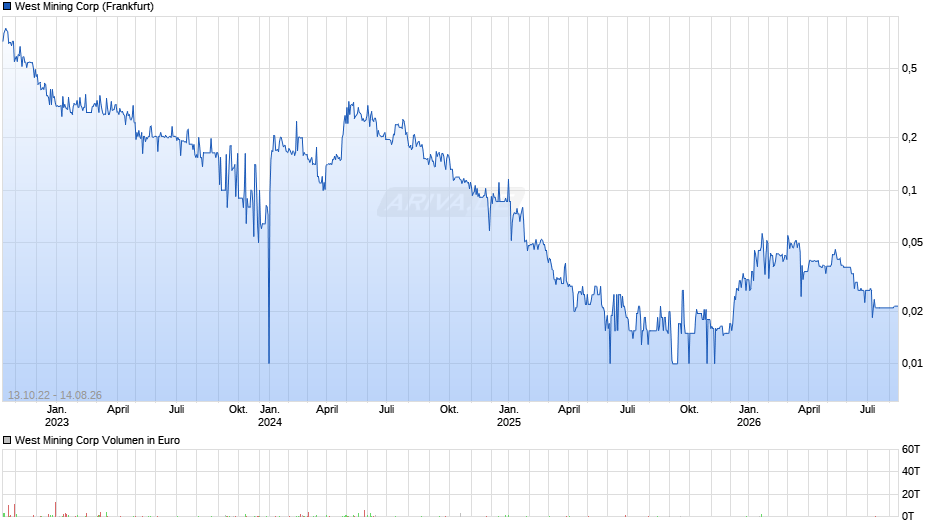
Task: Click the 40T volume axis label
Action: [x=911, y=471]
